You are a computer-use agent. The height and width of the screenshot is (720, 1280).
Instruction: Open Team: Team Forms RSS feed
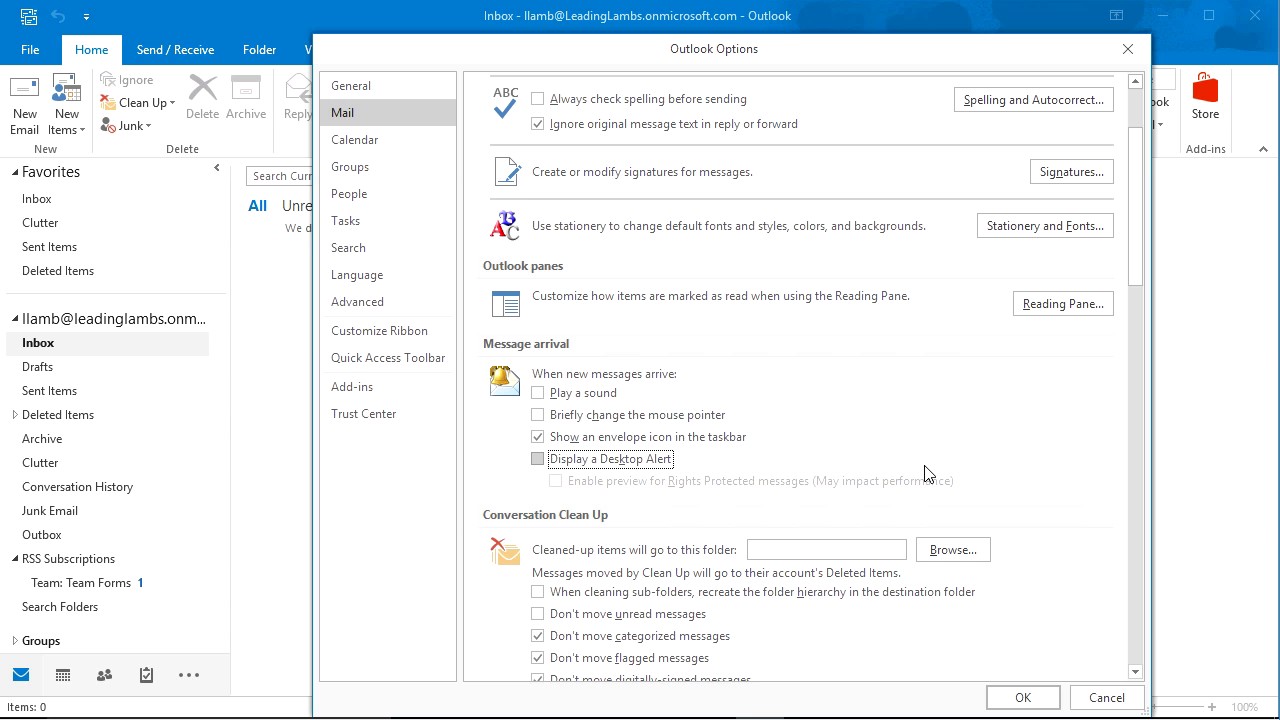[x=81, y=583]
